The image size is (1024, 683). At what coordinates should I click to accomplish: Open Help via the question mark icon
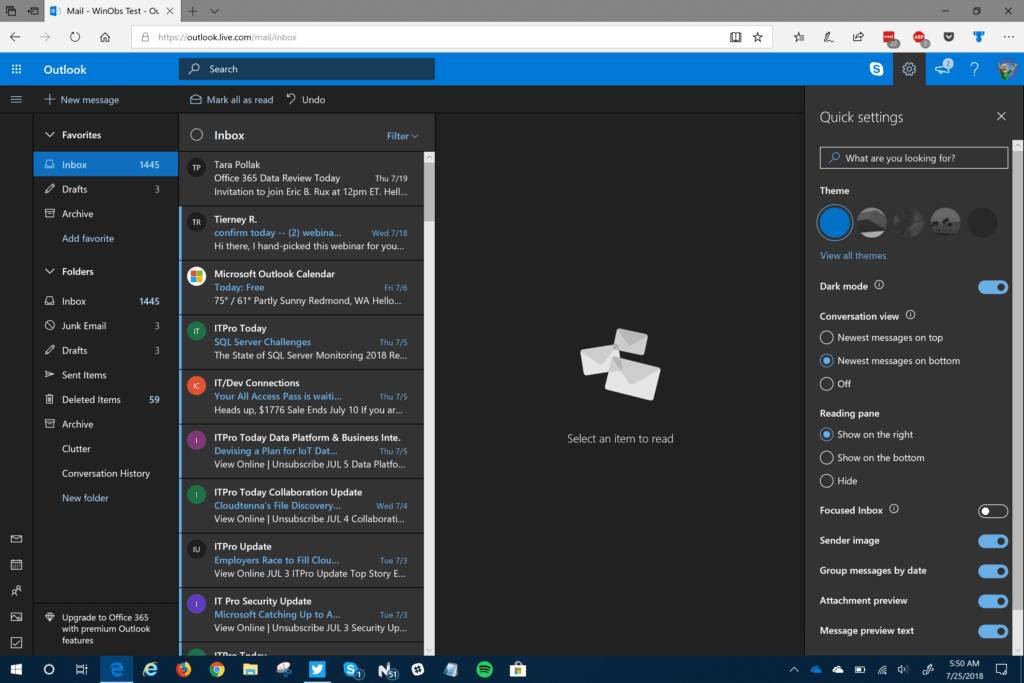click(975, 70)
